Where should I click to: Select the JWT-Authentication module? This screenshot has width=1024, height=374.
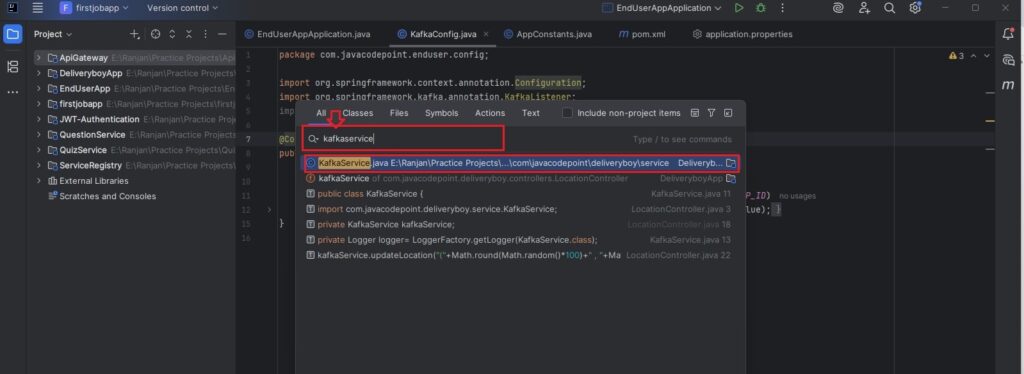(x=99, y=119)
